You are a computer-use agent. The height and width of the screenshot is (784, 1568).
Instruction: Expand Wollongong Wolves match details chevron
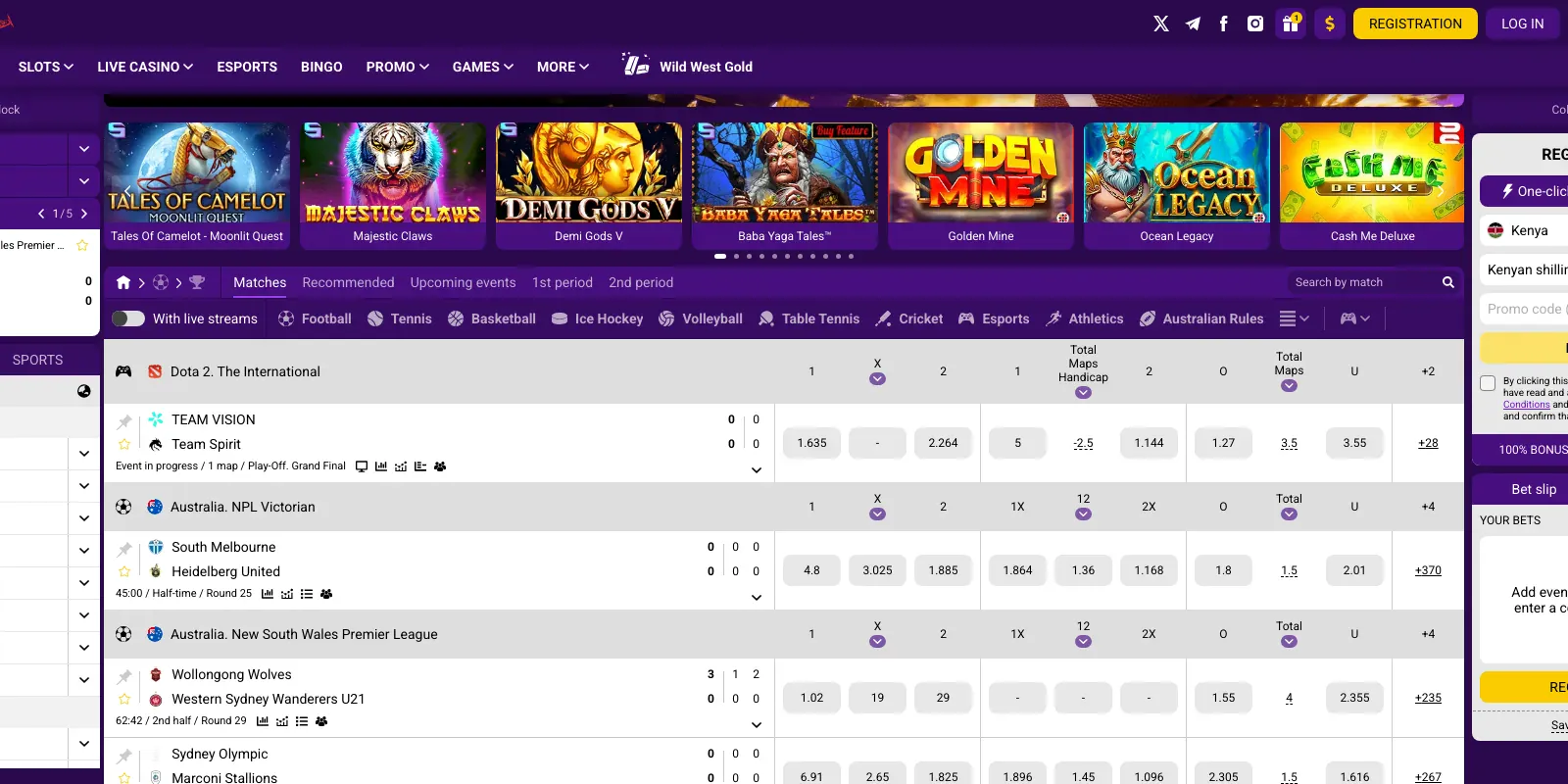pyautogui.click(x=757, y=725)
